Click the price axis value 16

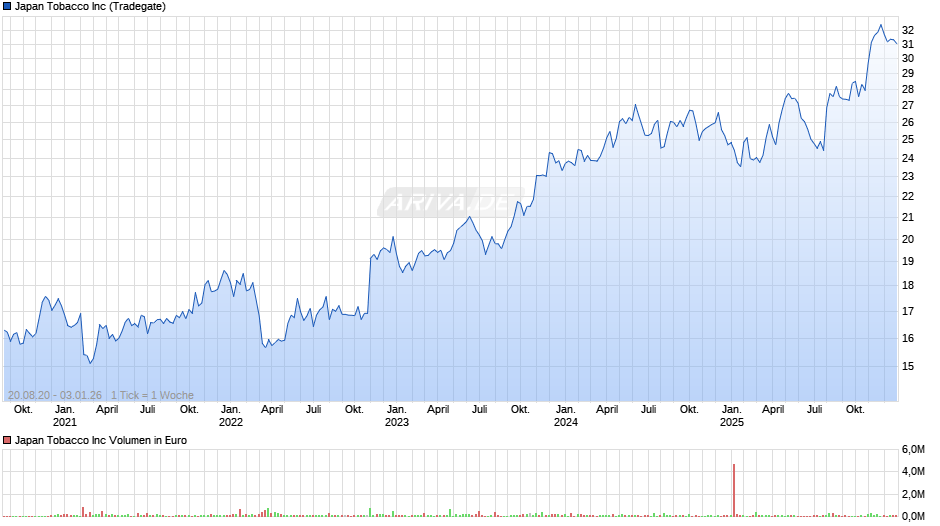point(908,338)
